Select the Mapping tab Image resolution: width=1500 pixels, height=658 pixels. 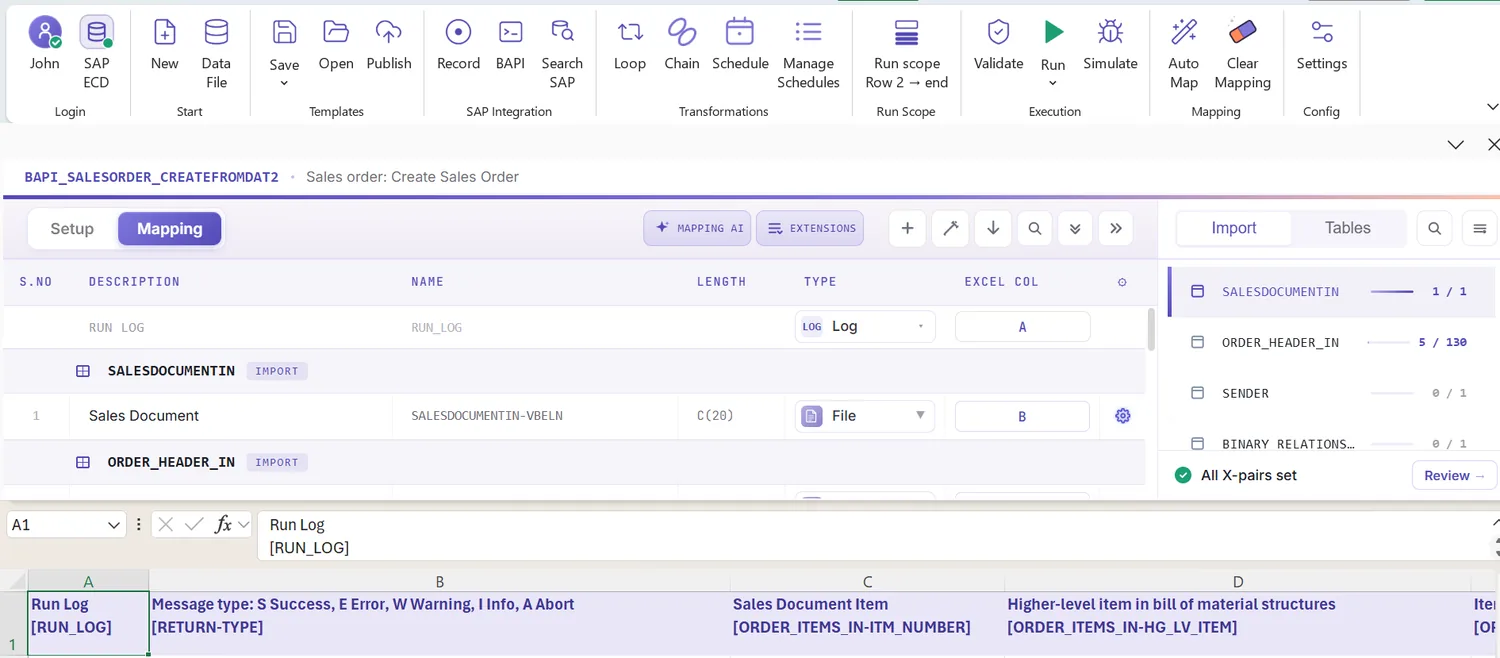click(x=169, y=229)
